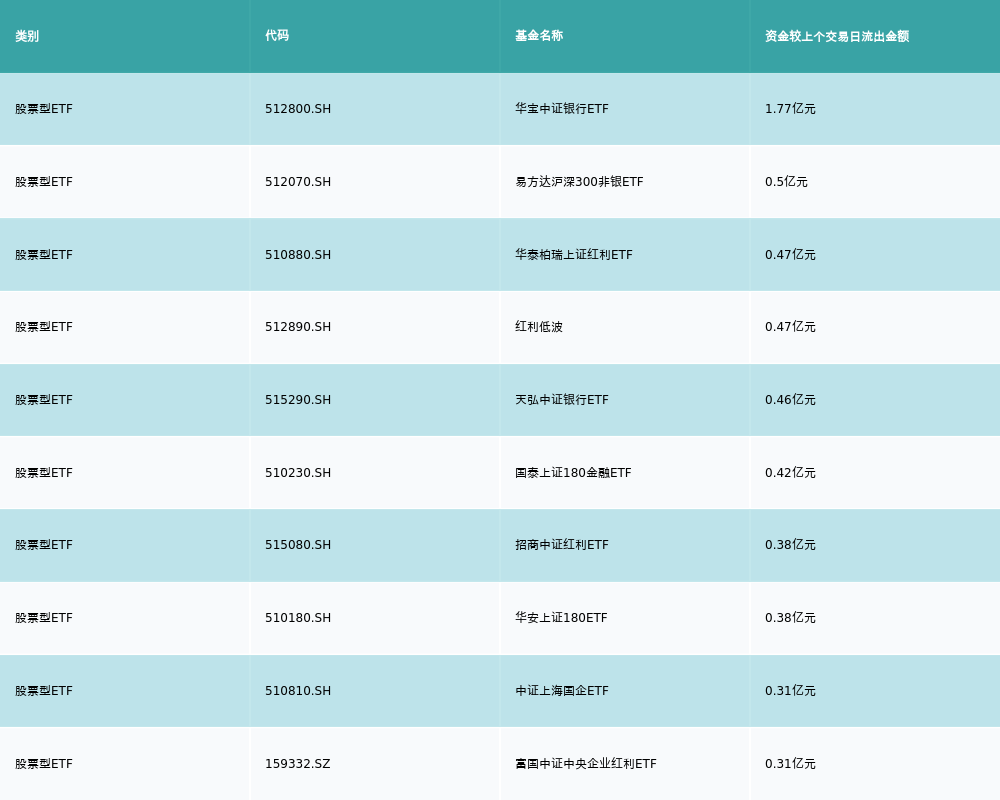The image size is (1000, 800).
Task: Click 0.38亿元 in the 510180.SH row
Action: [x=790, y=618]
